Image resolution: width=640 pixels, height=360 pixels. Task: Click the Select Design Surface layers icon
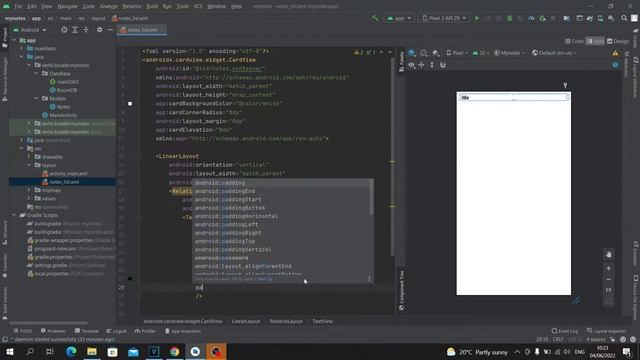(412, 53)
